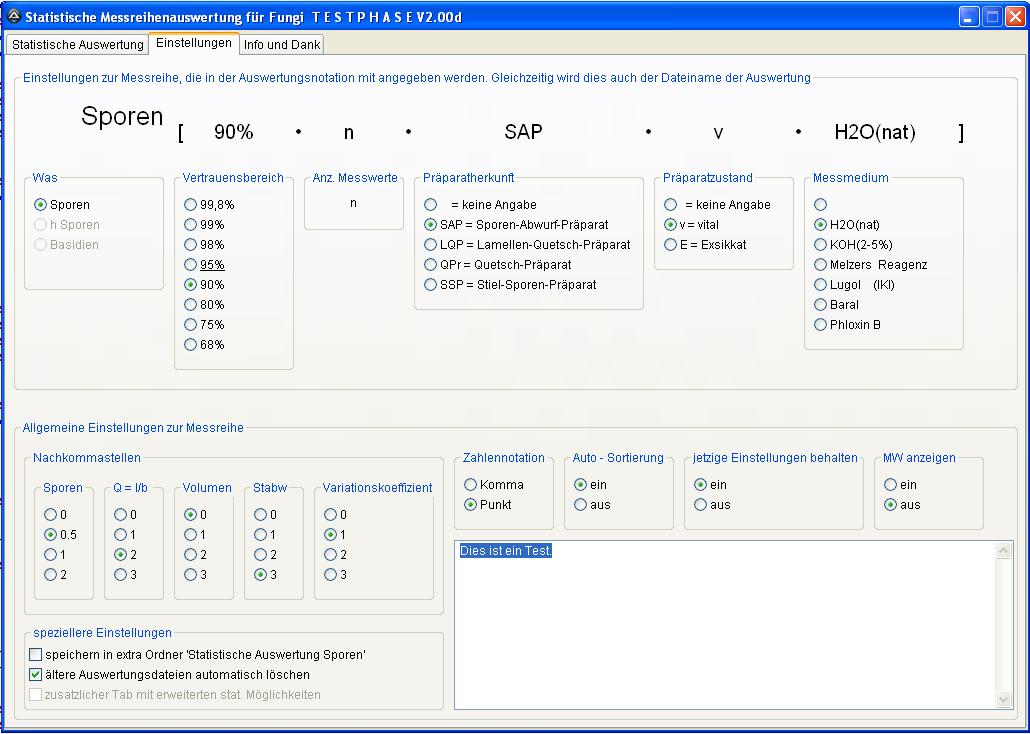Click the application icon in title bar
The width and height of the screenshot is (1030, 734).
click(13, 17)
